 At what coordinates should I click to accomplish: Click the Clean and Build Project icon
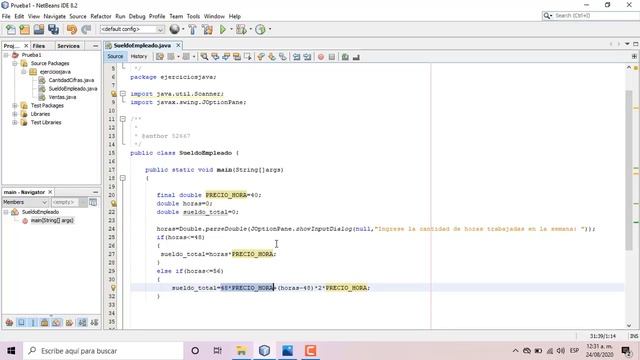coord(207,29)
